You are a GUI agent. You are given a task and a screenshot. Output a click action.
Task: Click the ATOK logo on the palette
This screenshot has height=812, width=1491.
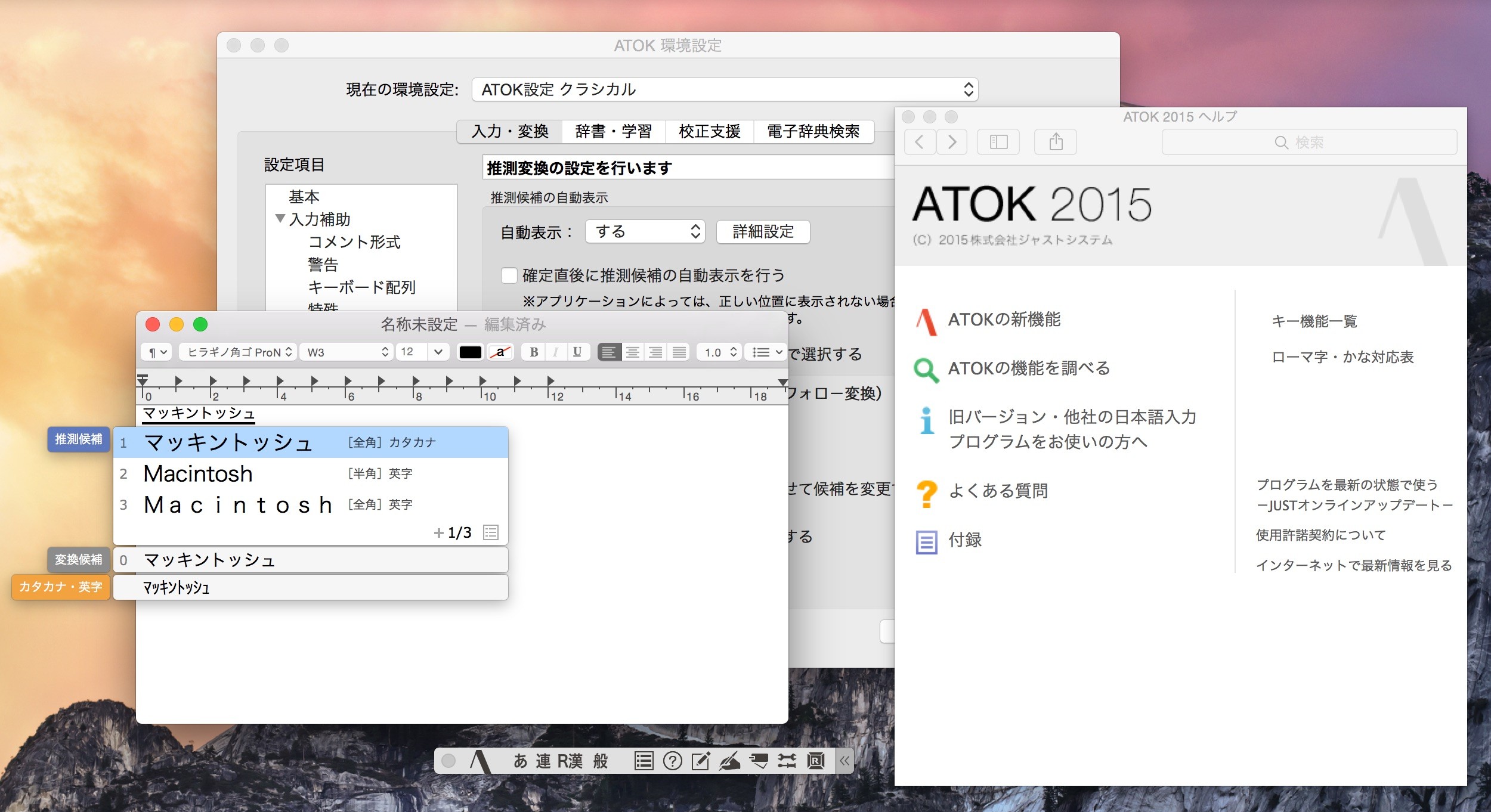point(480,761)
